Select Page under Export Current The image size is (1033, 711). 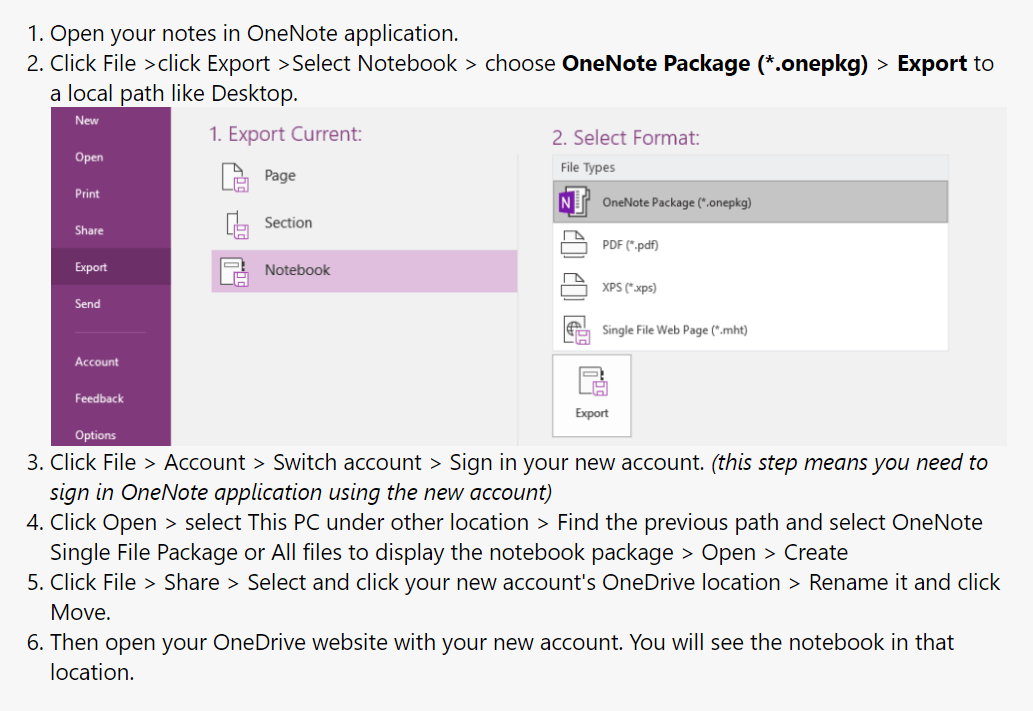[364, 176]
